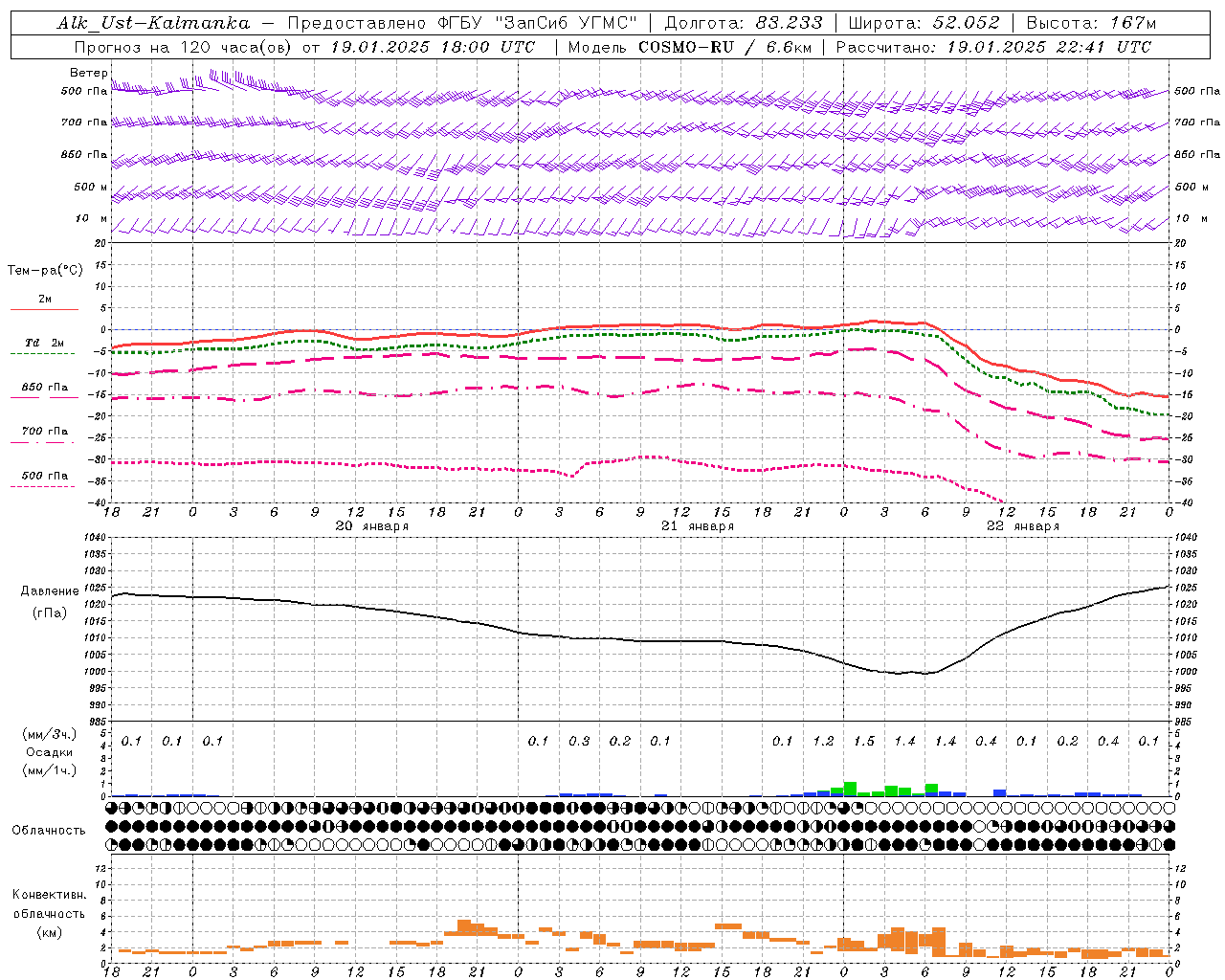
Task: Click the Высота: 167м field
Action: tap(1091, 23)
